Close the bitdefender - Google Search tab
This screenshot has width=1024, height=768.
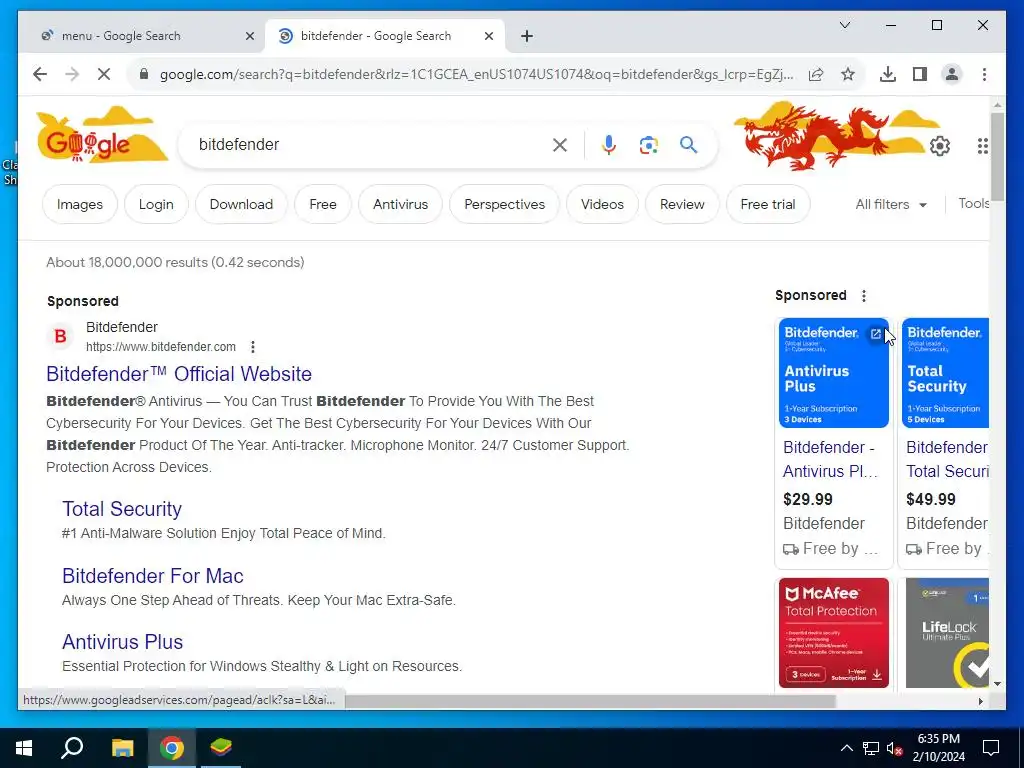click(488, 36)
